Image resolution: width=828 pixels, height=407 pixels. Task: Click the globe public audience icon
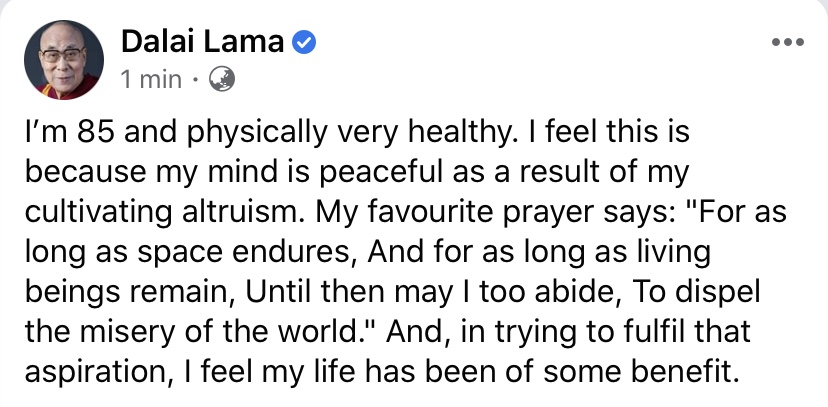tap(220, 79)
